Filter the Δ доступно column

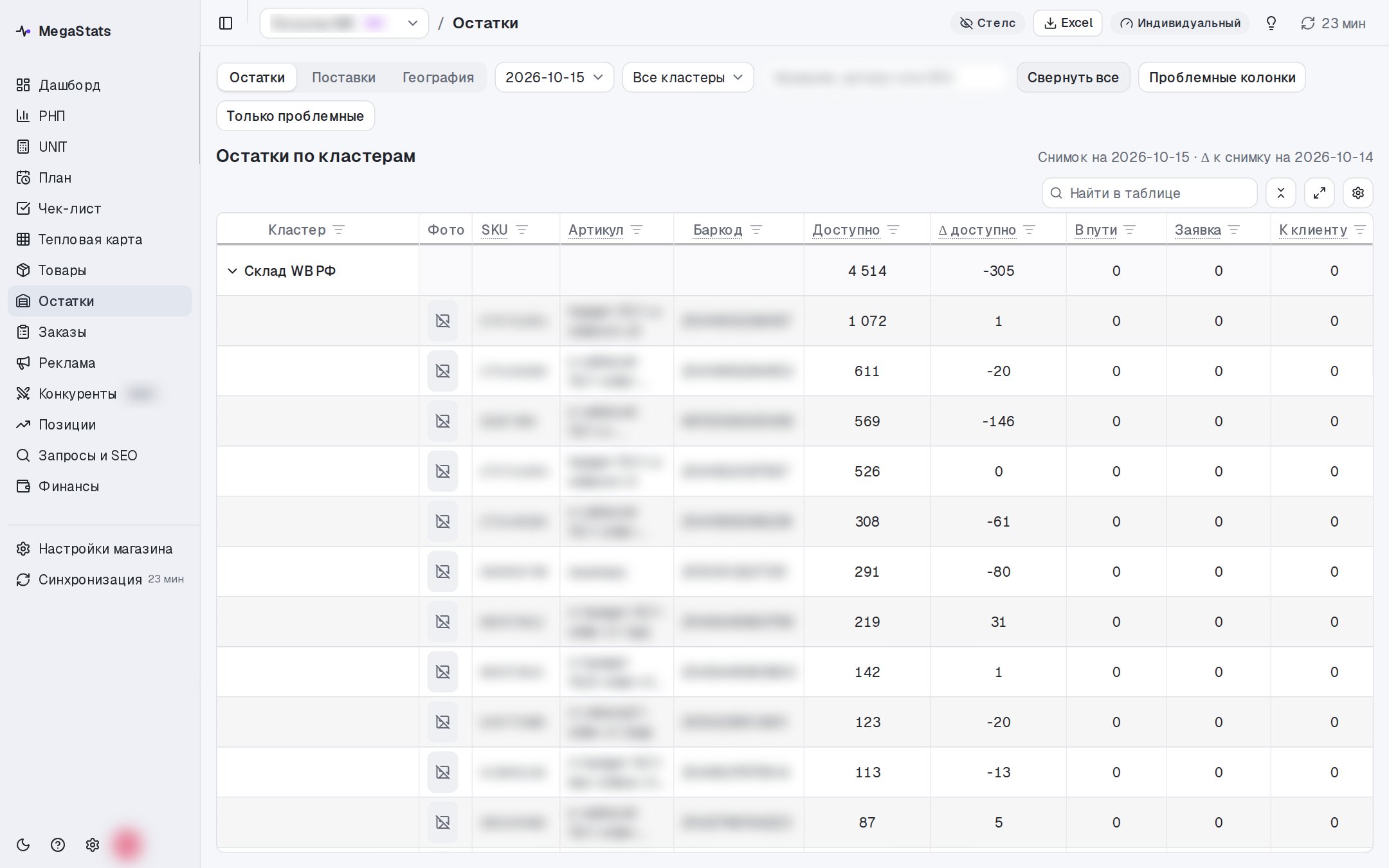(1029, 230)
